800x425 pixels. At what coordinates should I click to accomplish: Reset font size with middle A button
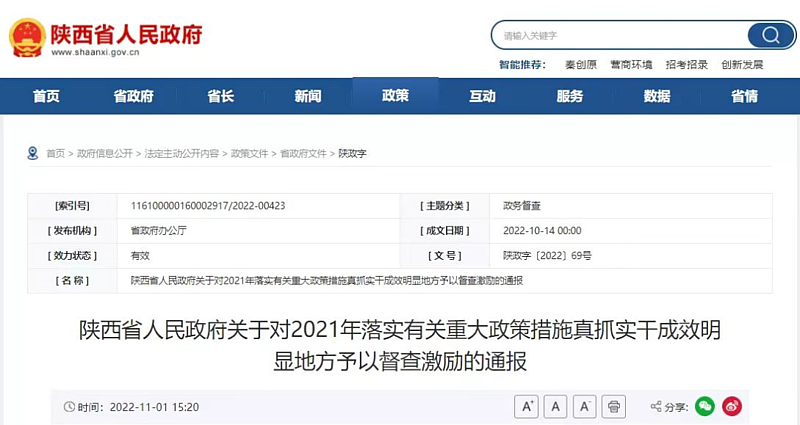[x=556, y=406]
